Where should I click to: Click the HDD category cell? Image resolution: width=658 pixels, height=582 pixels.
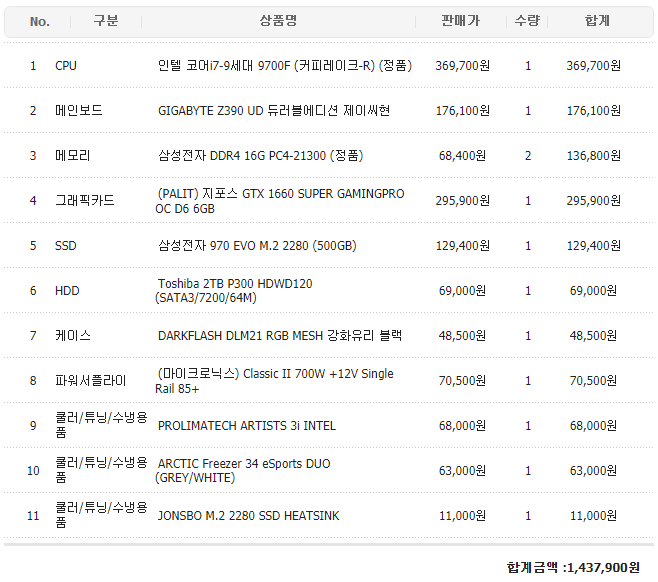[x=67, y=290]
